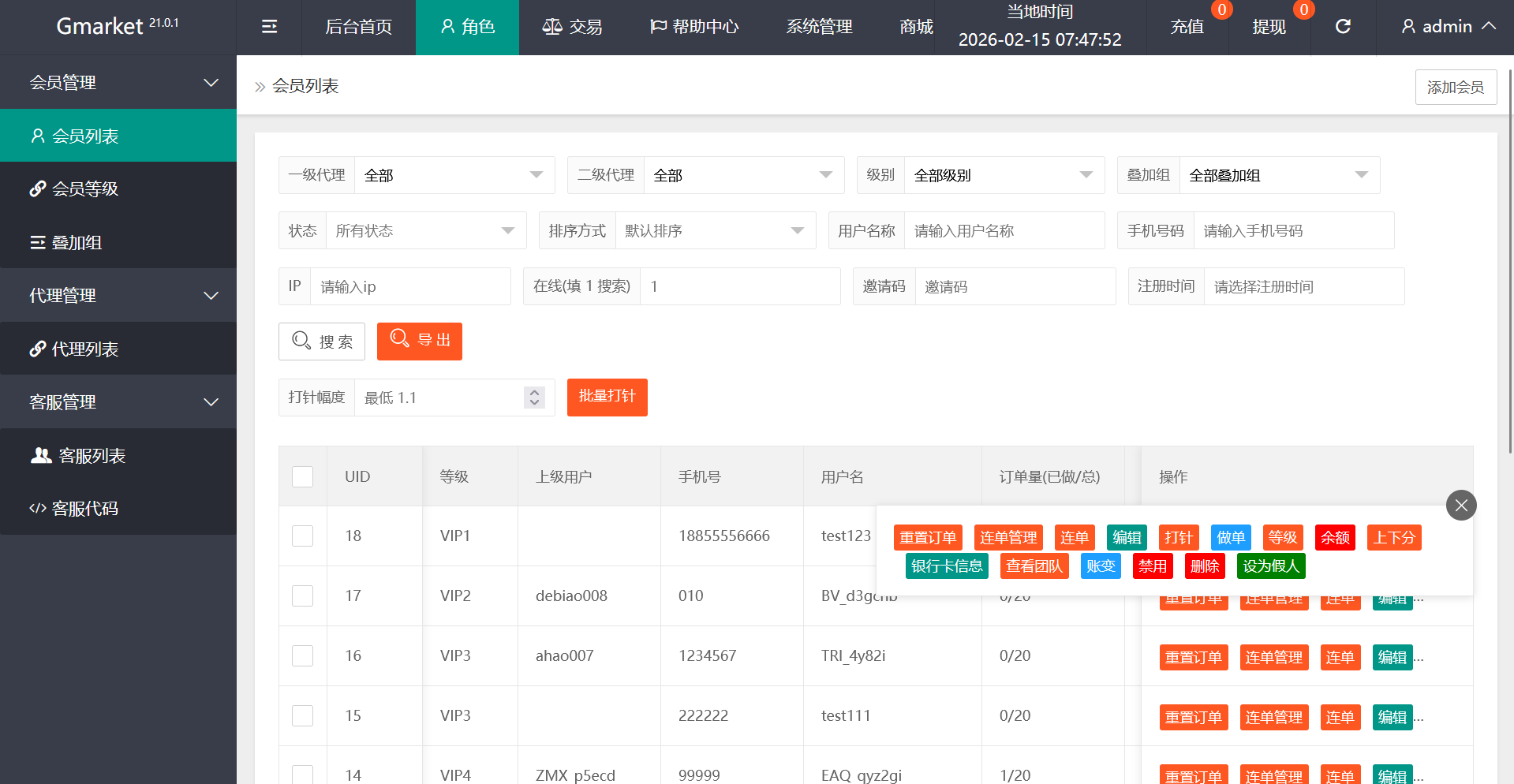Viewport: 1514px width, 784px height.
Task: Click the 批量打针 button
Action: [607, 397]
